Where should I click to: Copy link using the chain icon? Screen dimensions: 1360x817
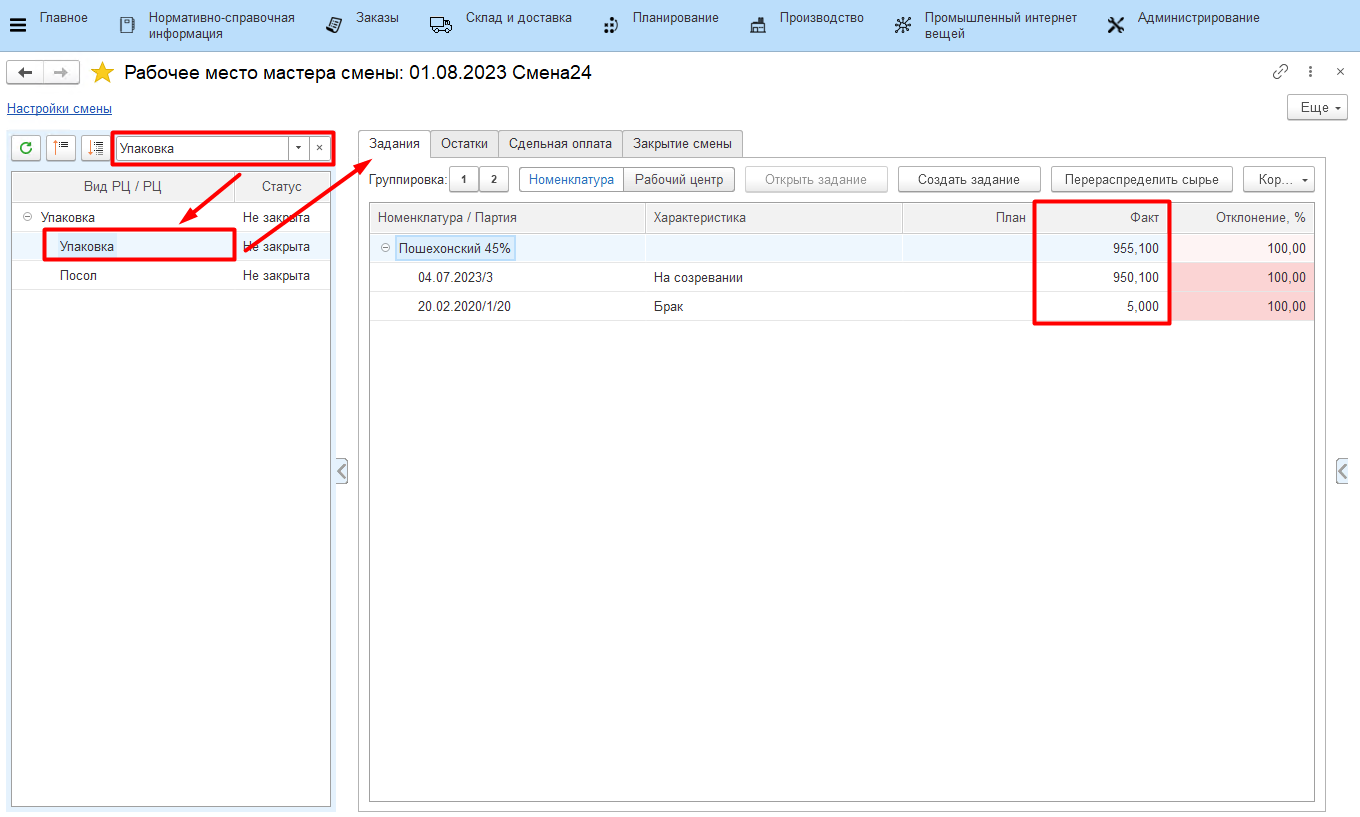click(x=1280, y=72)
